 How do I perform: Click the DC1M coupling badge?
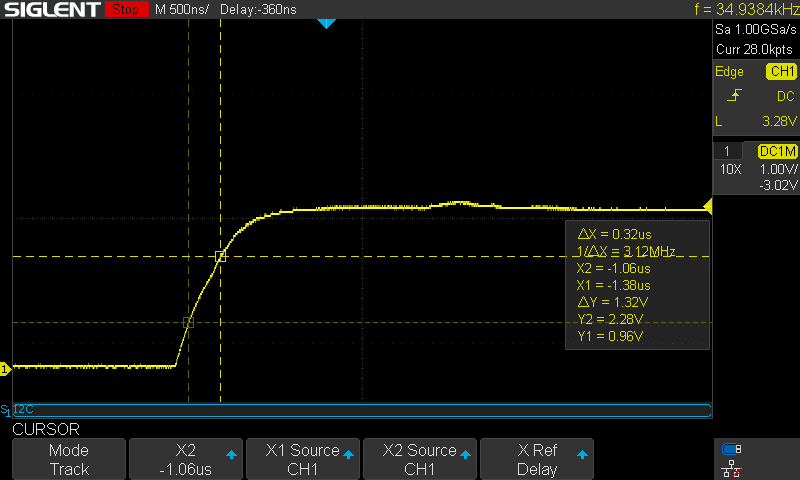pos(778,151)
